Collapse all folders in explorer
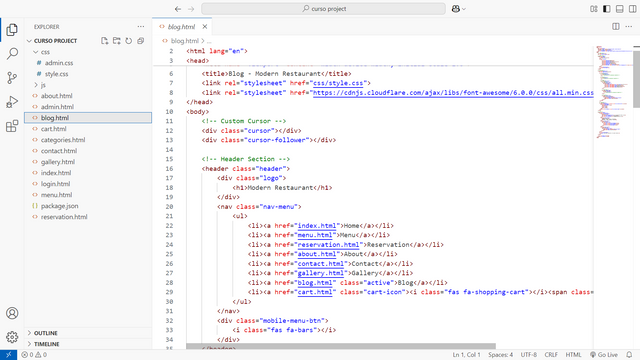 pyautogui.click(x=140, y=41)
